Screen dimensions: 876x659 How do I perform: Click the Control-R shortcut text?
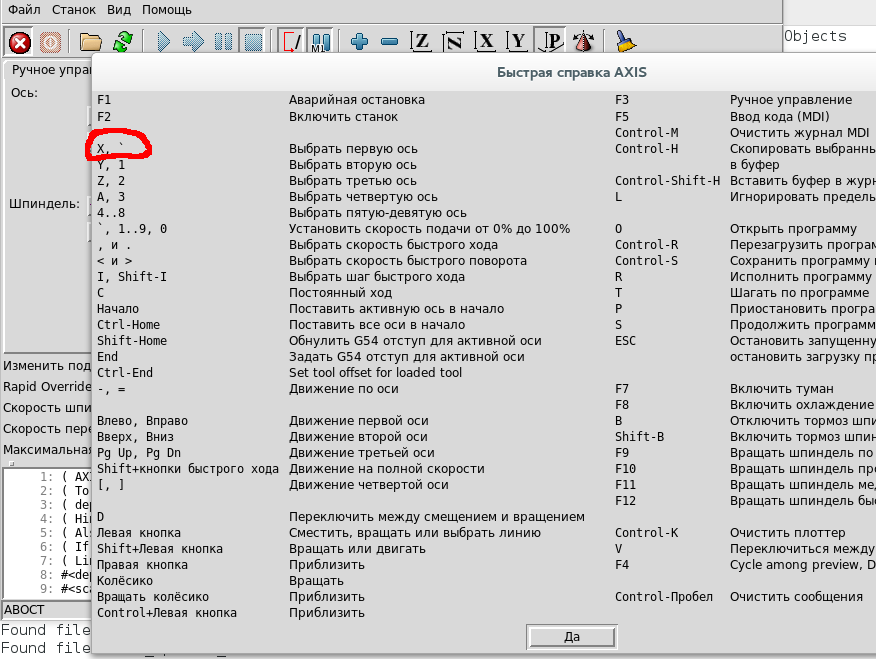[x=646, y=245]
